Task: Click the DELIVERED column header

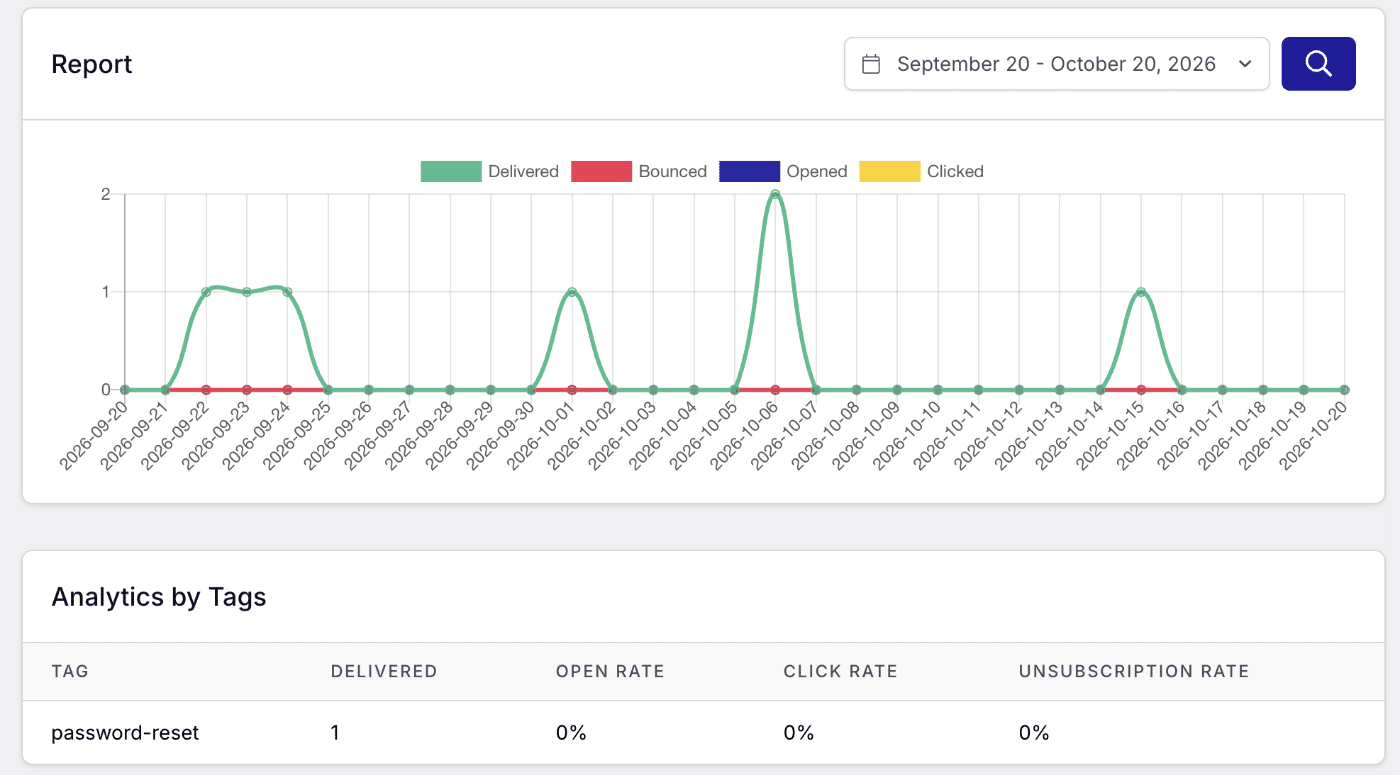Action: [384, 671]
